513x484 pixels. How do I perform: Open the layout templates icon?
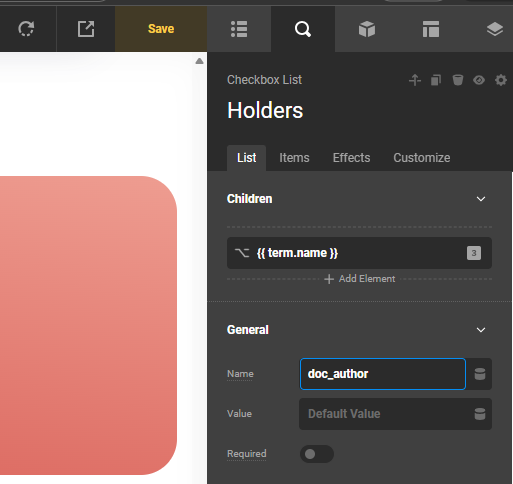coord(431,29)
